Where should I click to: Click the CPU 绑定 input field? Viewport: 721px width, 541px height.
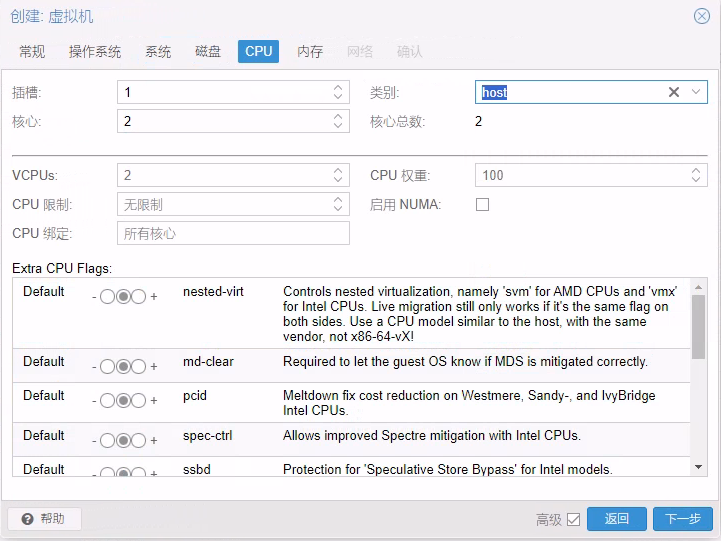(233, 233)
